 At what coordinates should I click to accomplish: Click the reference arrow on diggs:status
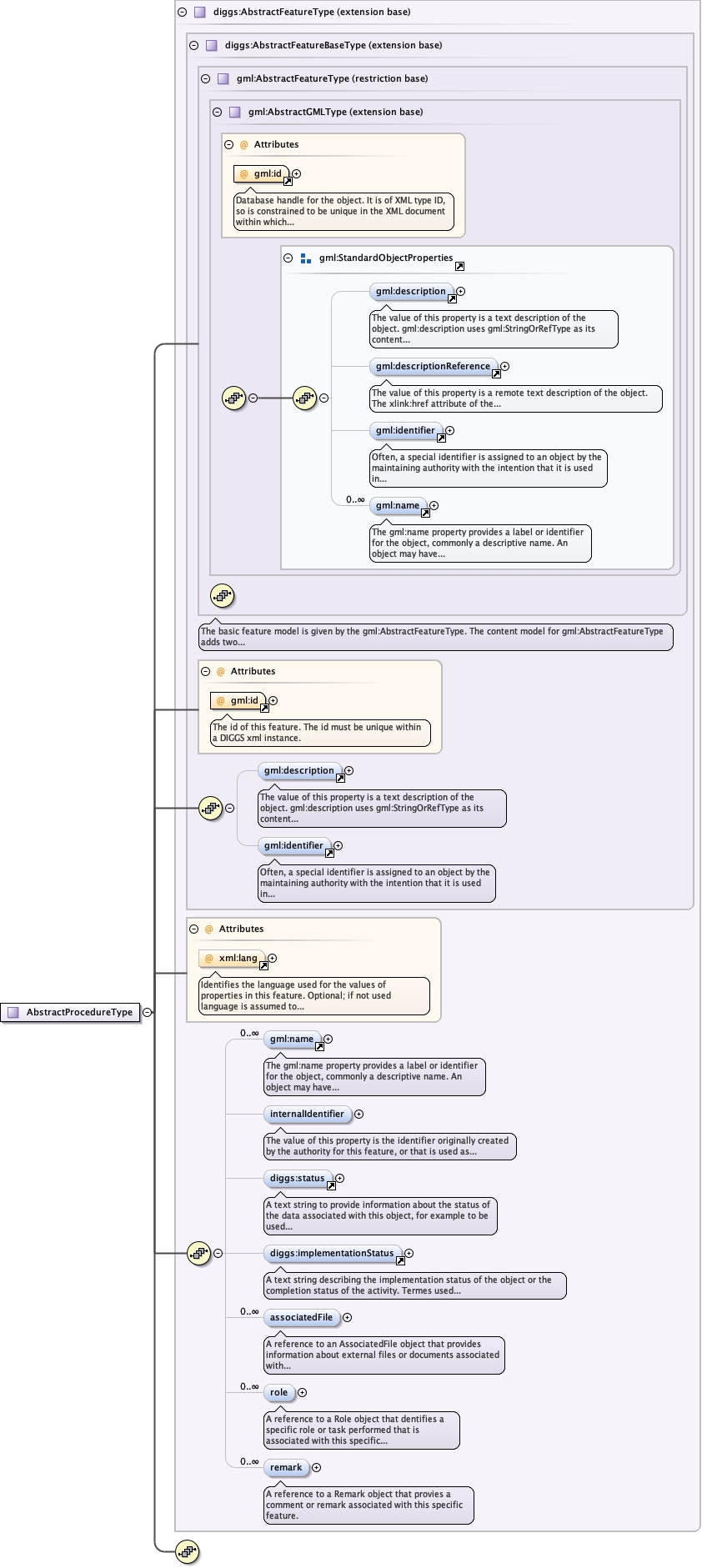point(331,1185)
